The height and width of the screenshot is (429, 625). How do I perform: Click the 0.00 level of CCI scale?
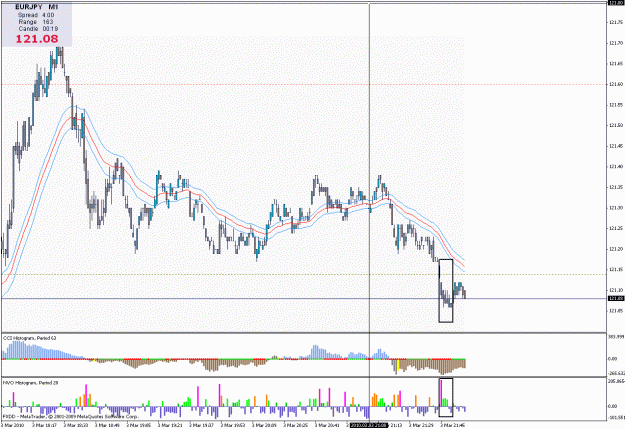pyautogui.click(x=613, y=359)
